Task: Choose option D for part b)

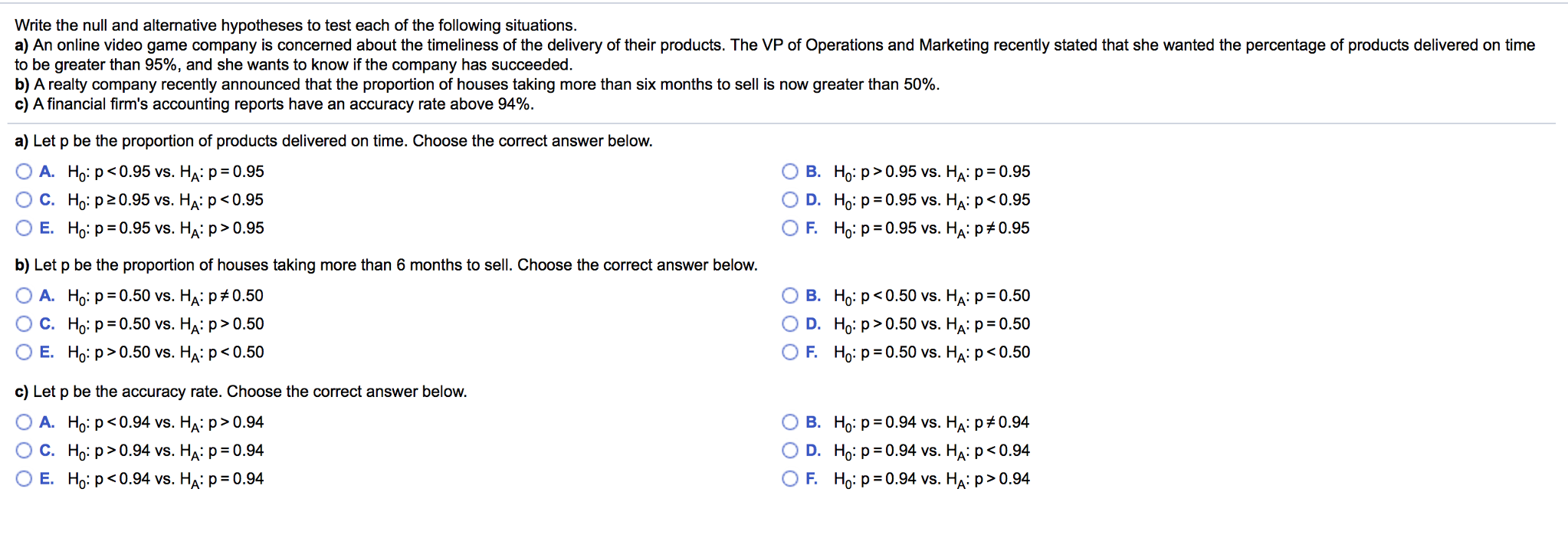Action: point(789,323)
